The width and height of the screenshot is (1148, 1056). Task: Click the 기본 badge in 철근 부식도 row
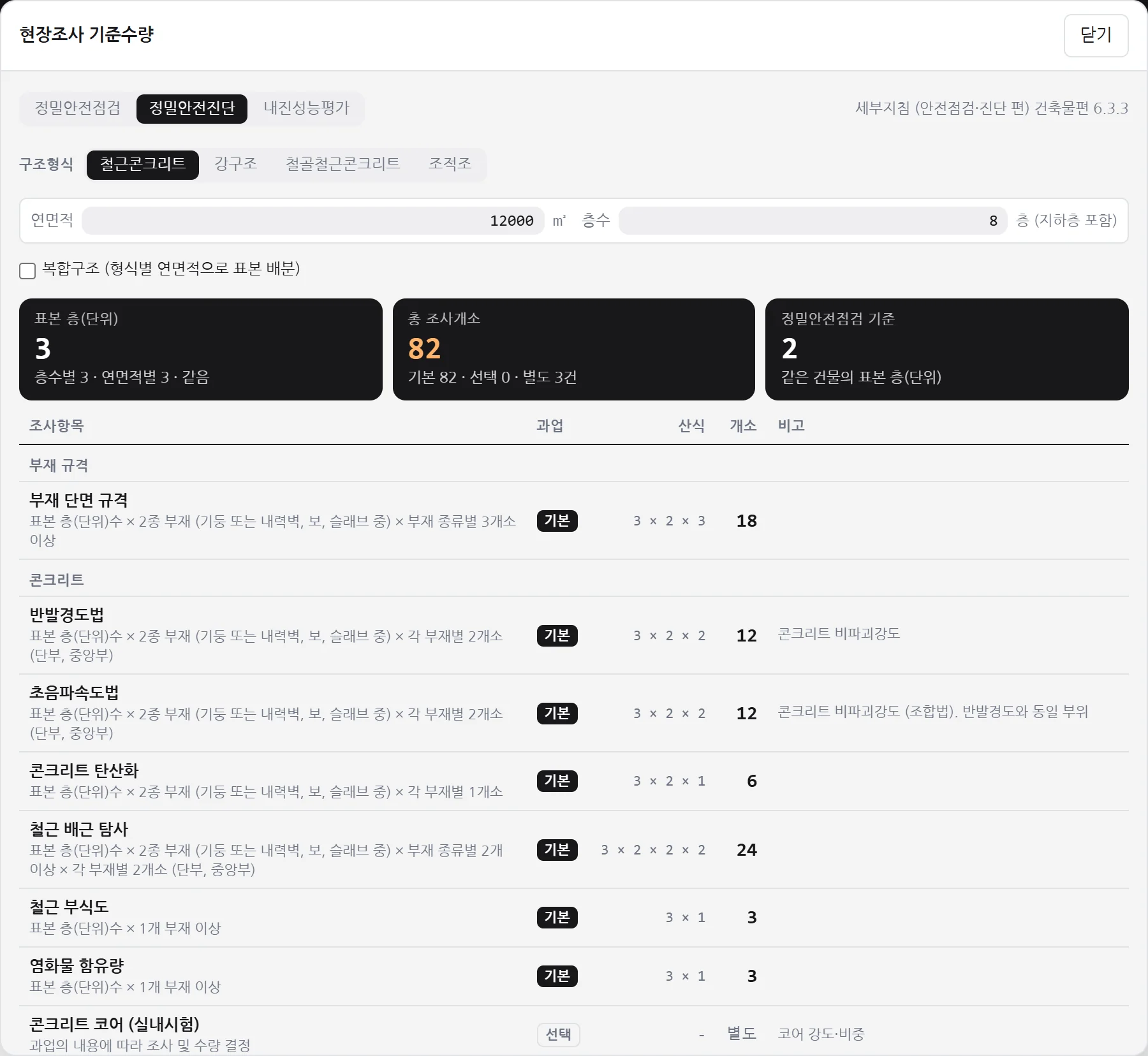557,918
